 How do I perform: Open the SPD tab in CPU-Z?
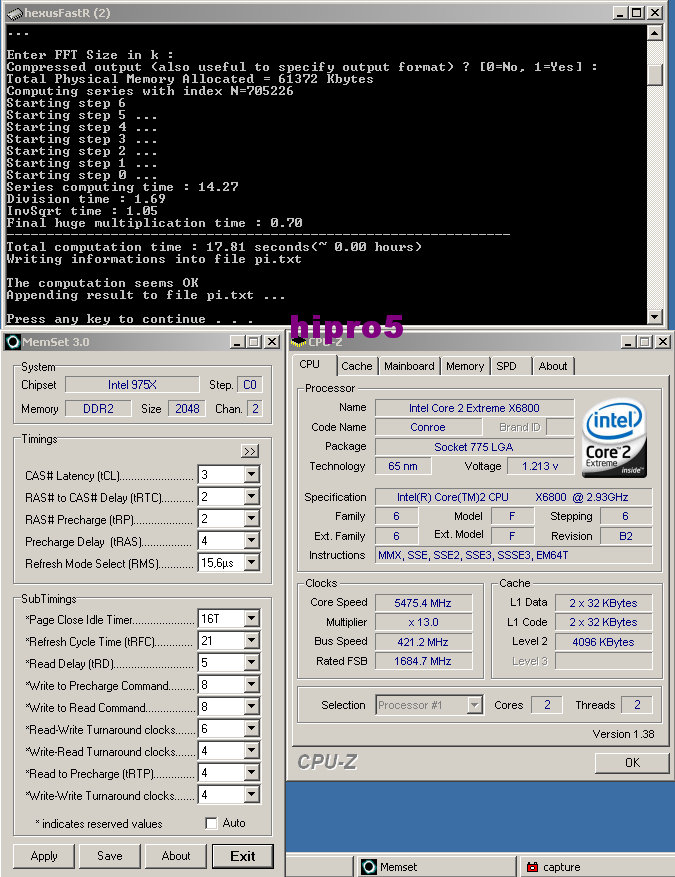click(507, 366)
